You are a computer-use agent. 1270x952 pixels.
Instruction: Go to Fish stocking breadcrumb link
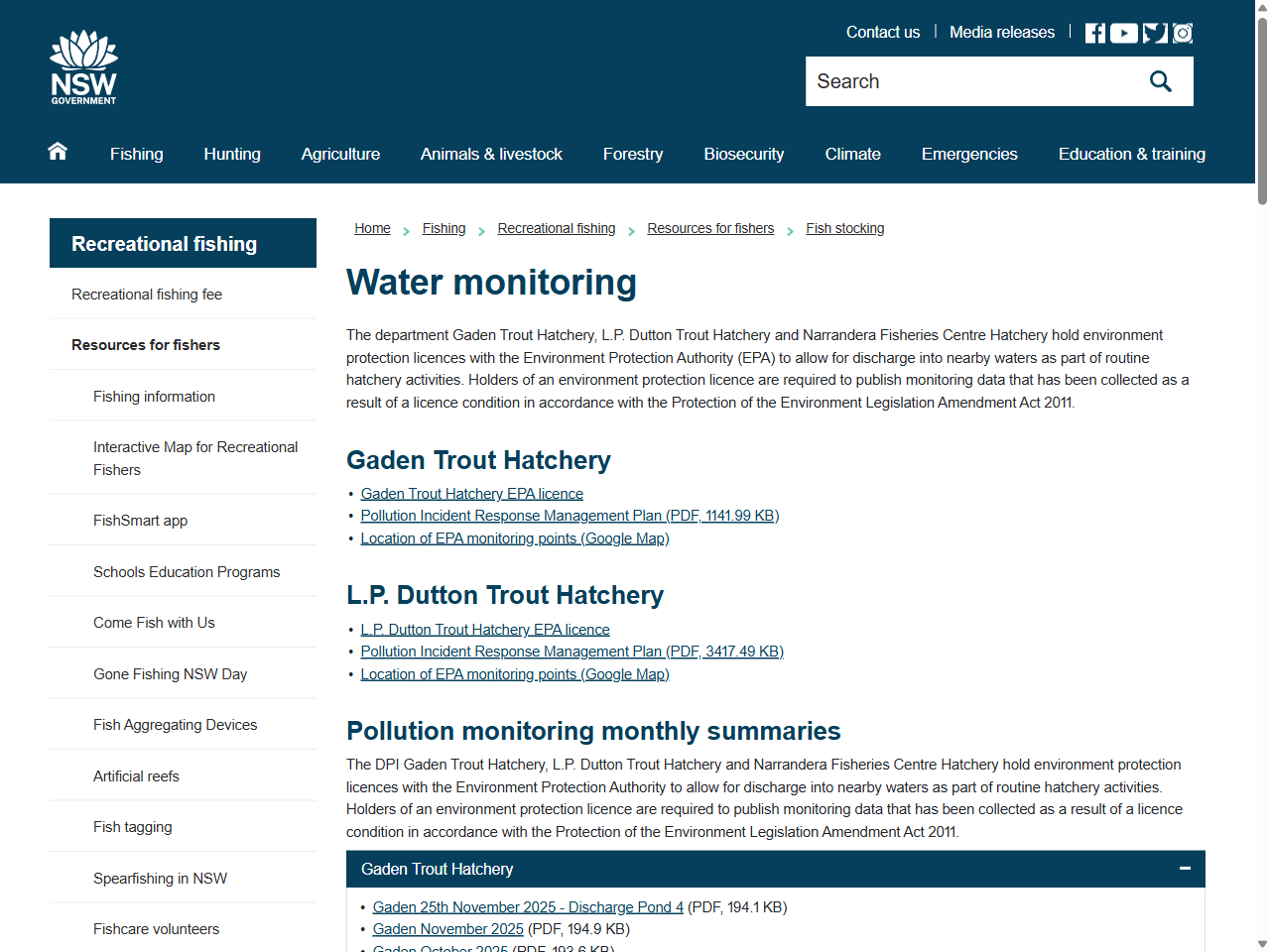pos(844,228)
